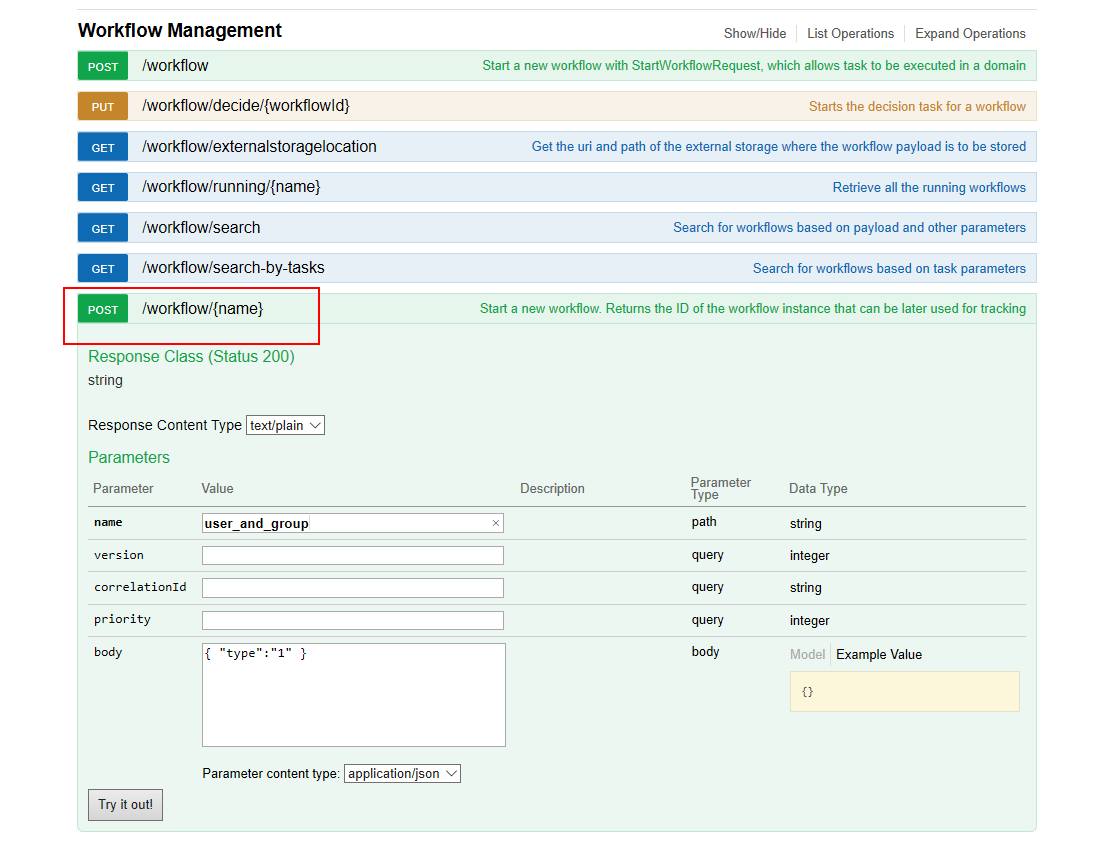Click GET badge for /workflow/externalstoragelocation
The width and height of the screenshot is (1097, 856).
(x=103, y=148)
